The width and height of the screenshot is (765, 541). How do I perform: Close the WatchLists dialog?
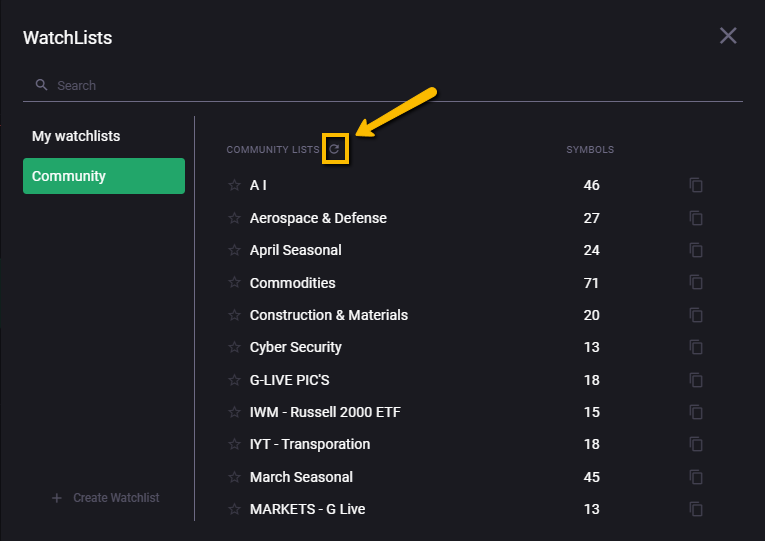(x=728, y=36)
